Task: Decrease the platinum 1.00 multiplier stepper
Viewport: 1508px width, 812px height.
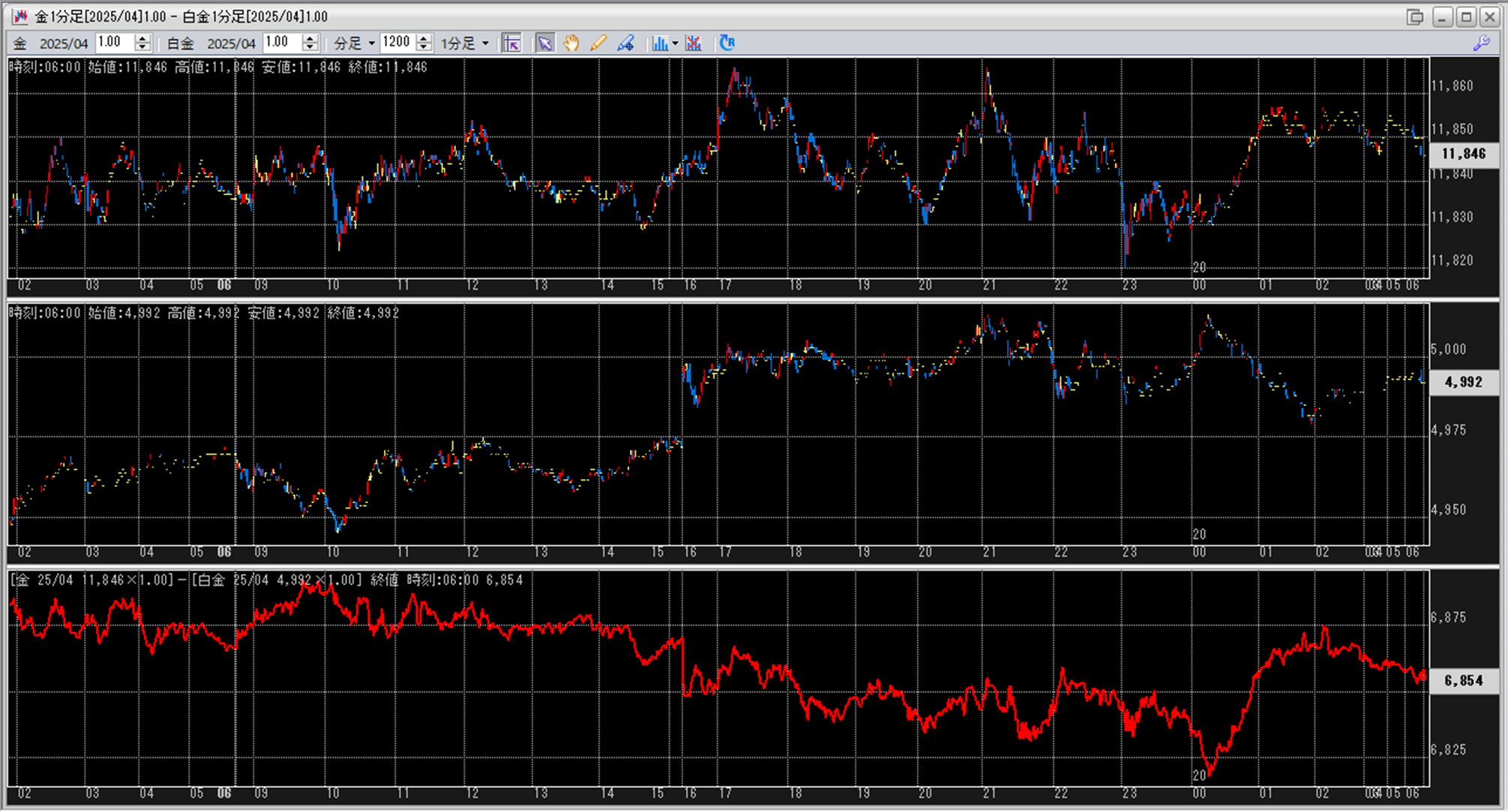Action: (310, 48)
